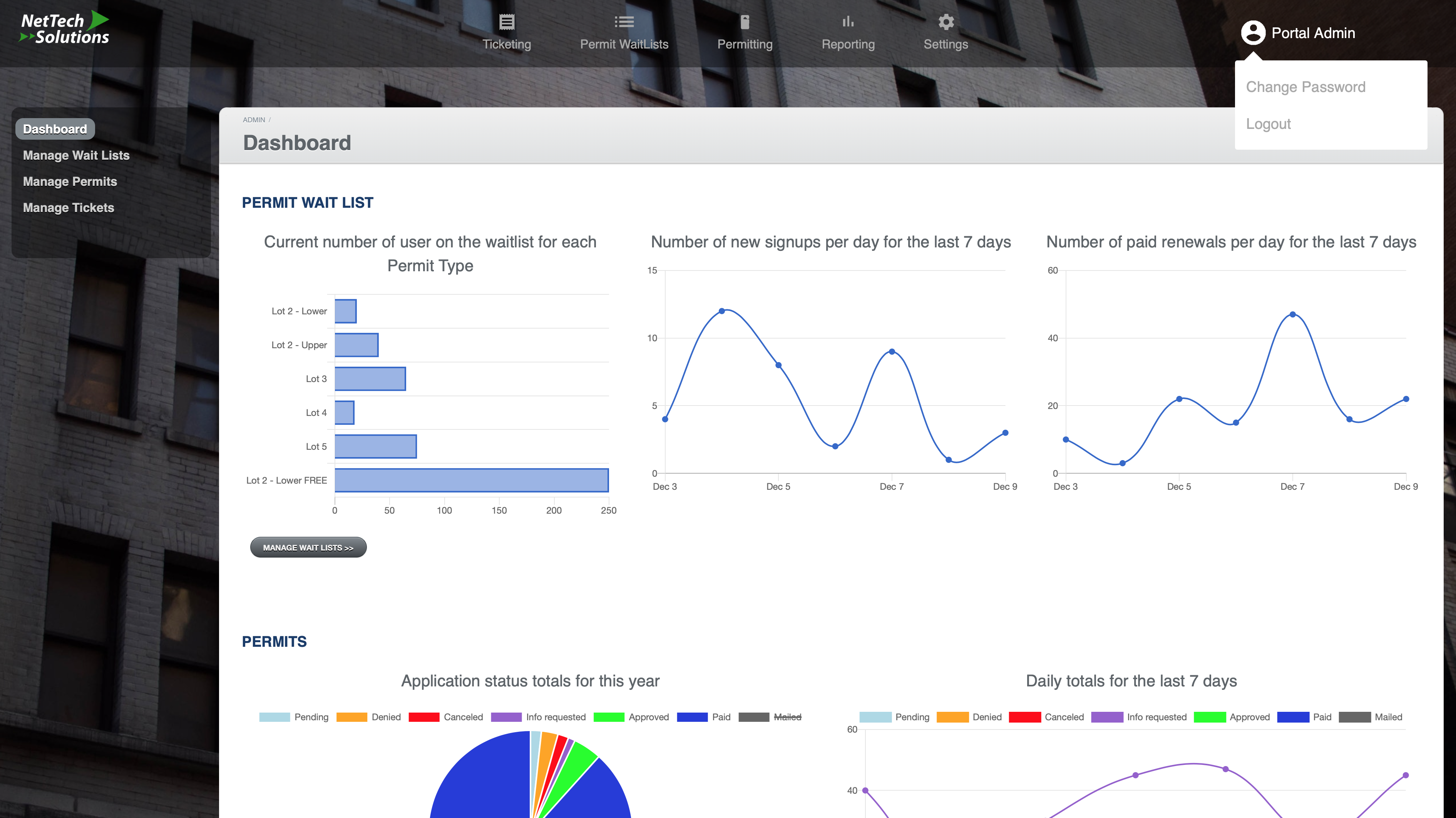Click the MANAGE WAIT LISTS >> button
This screenshot has height=818, width=1456.
tap(308, 548)
